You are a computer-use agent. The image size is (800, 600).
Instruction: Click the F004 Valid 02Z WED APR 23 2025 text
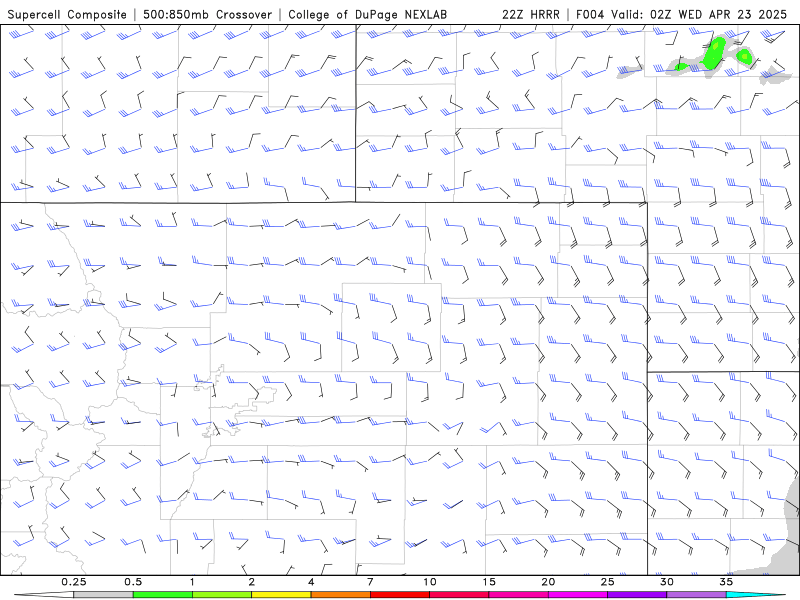point(681,14)
